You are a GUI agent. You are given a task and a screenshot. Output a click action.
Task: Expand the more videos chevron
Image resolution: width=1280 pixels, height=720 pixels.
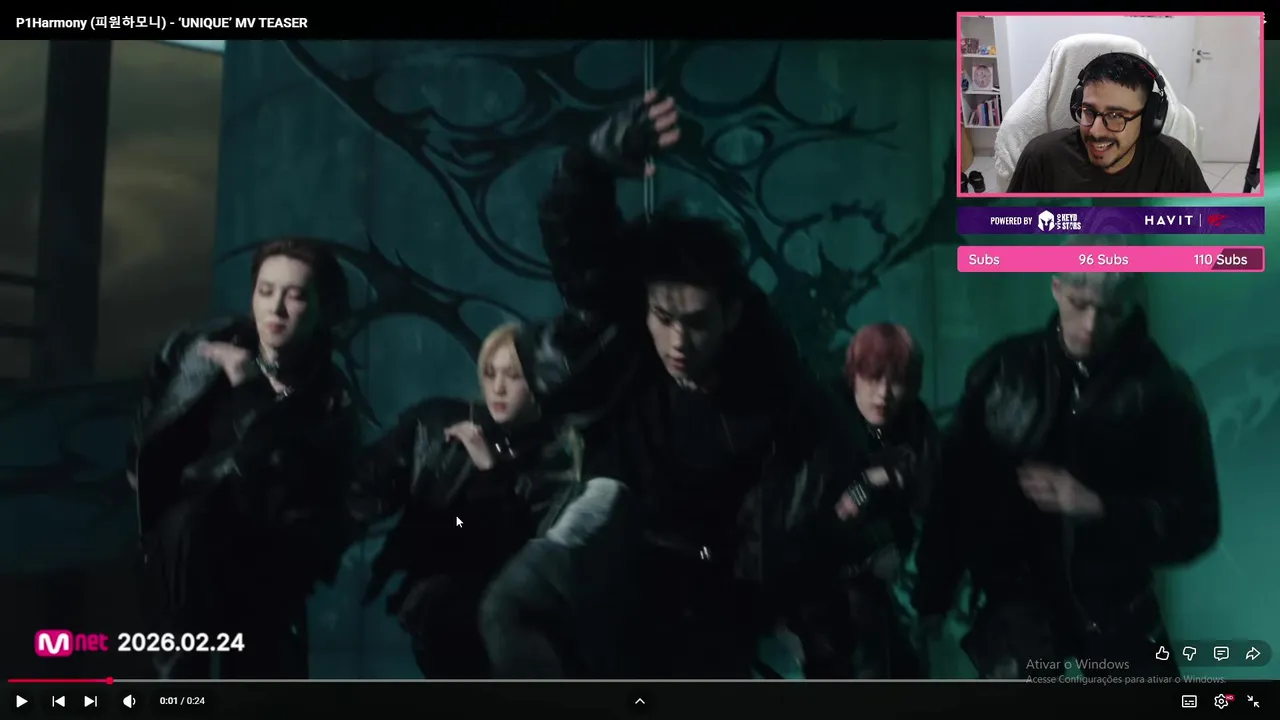point(640,701)
